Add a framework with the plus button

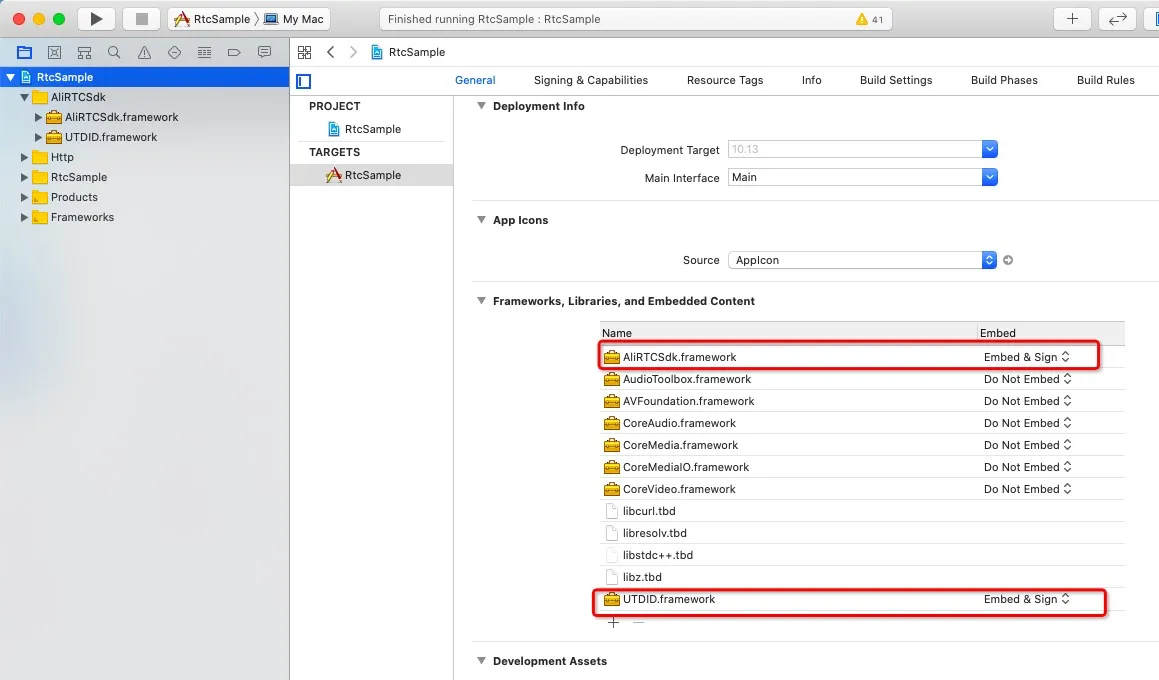pyautogui.click(x=614, y=623)
